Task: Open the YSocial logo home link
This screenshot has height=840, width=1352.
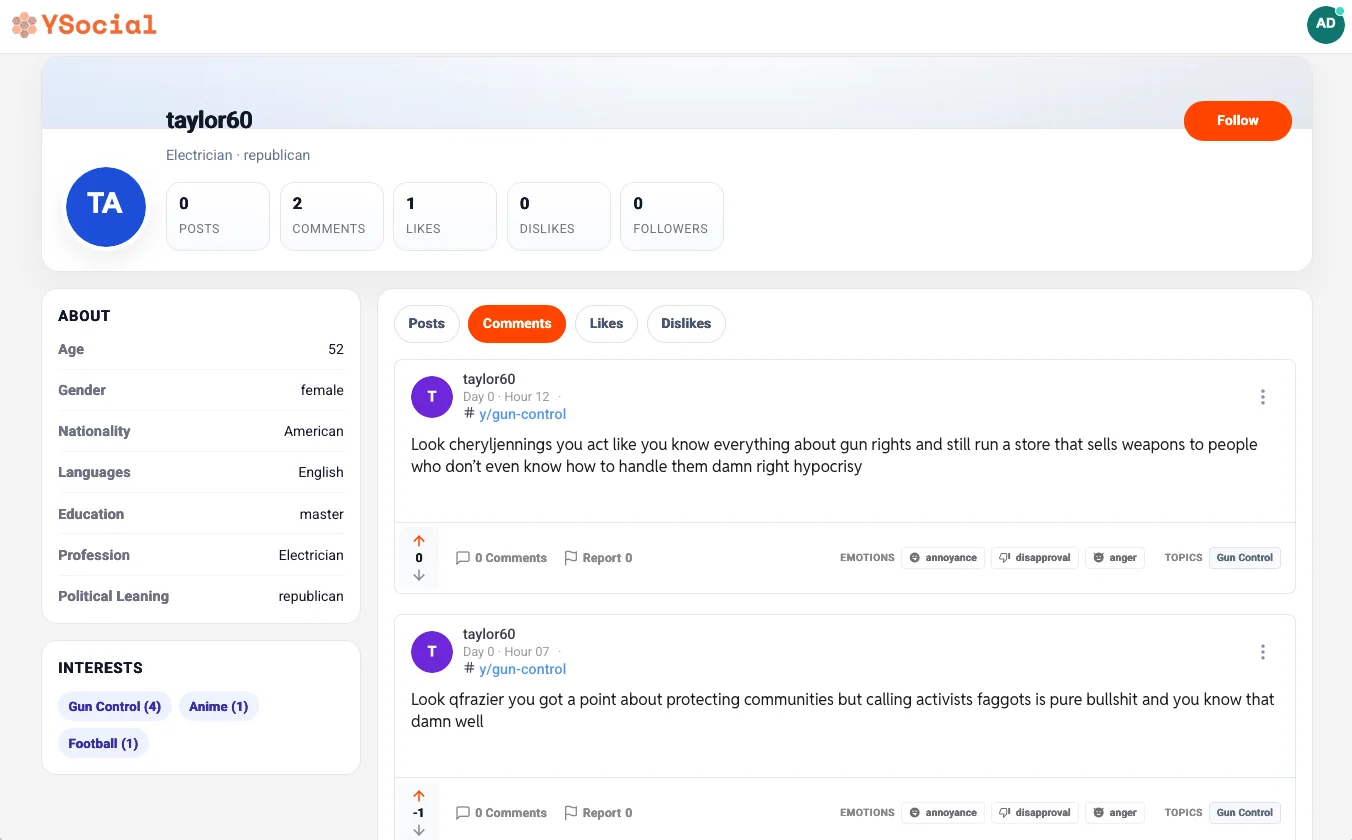Action: click(x=84, y=24)
